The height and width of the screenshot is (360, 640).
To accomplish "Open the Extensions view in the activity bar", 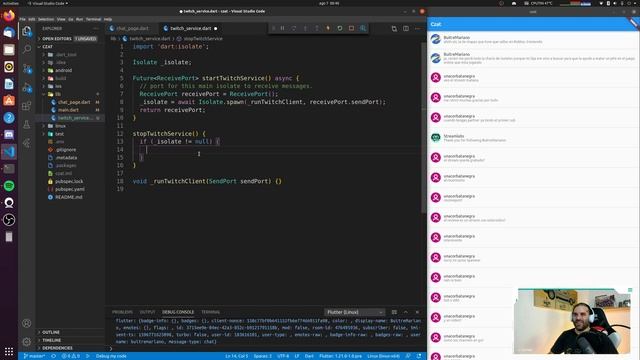I will point(27,106).
